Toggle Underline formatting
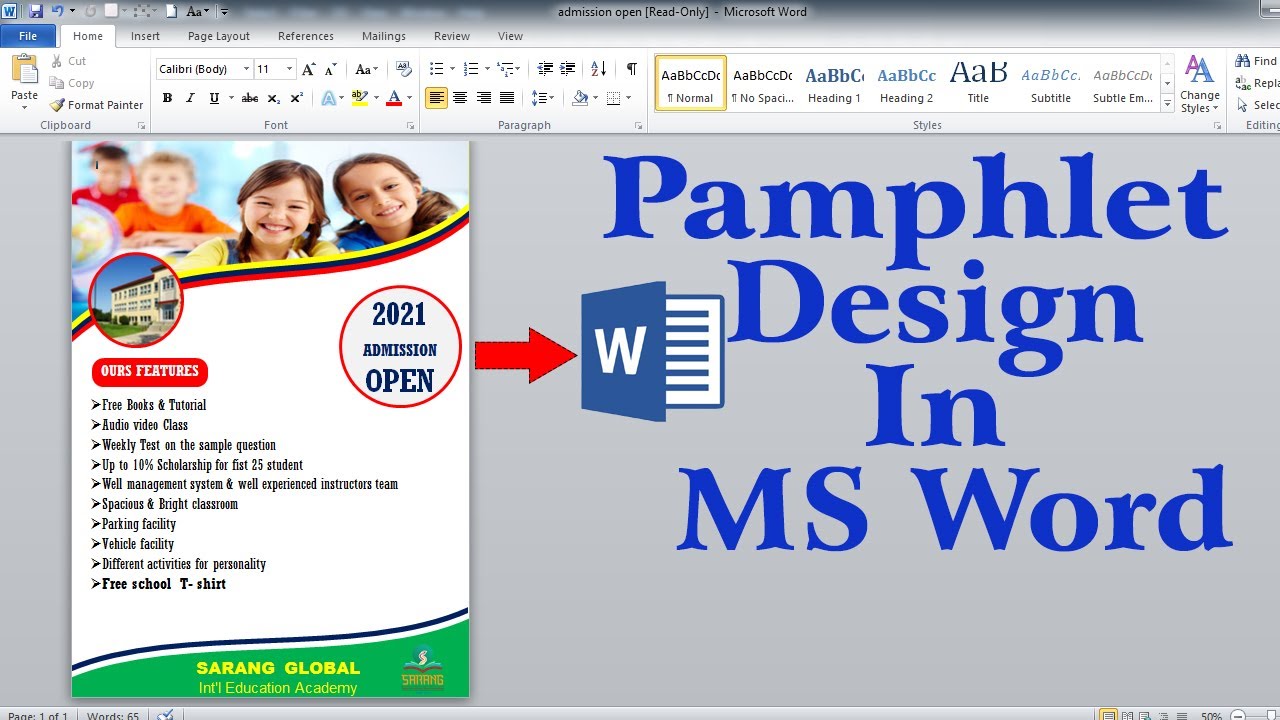The height and width of the screenshot is (720, 1280). click(214, 98)
